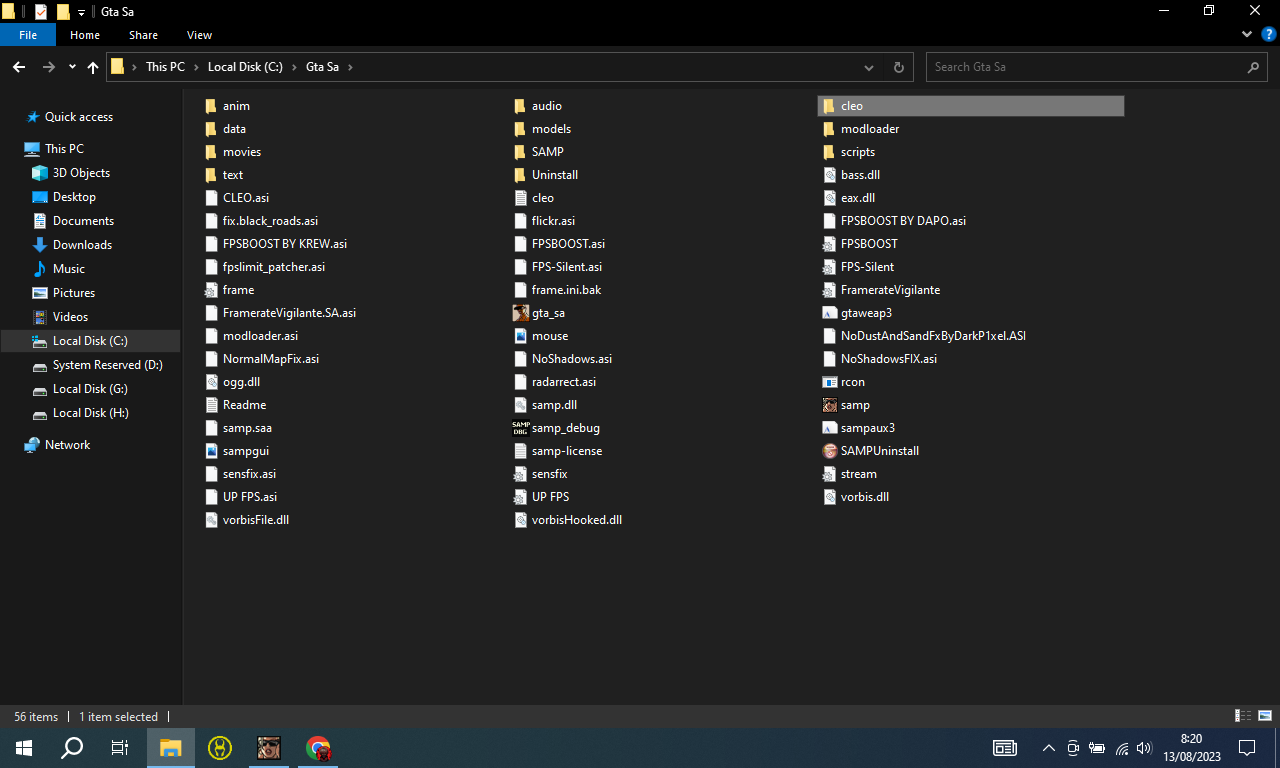The image size is (1280, 768).
Task: Click Local Disk (C:) breadcrumb
Action: [x=246, y=67]
